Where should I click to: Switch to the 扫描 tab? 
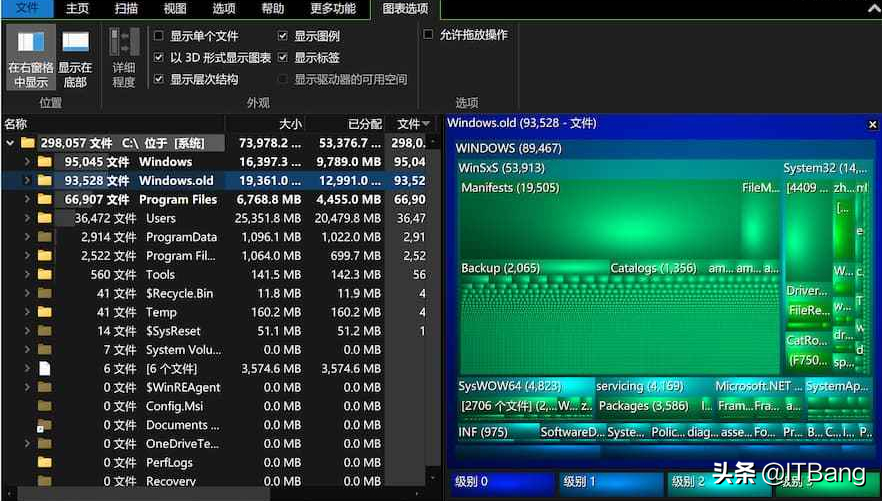tap(126, 9)
